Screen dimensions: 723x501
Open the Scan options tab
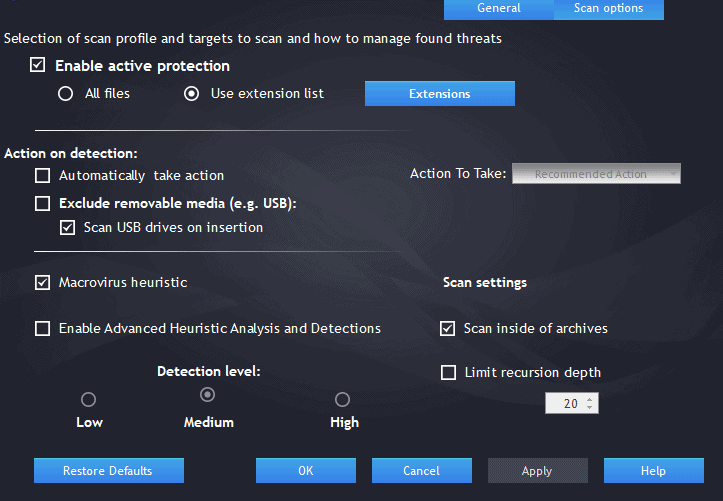(x=609, y=8)
